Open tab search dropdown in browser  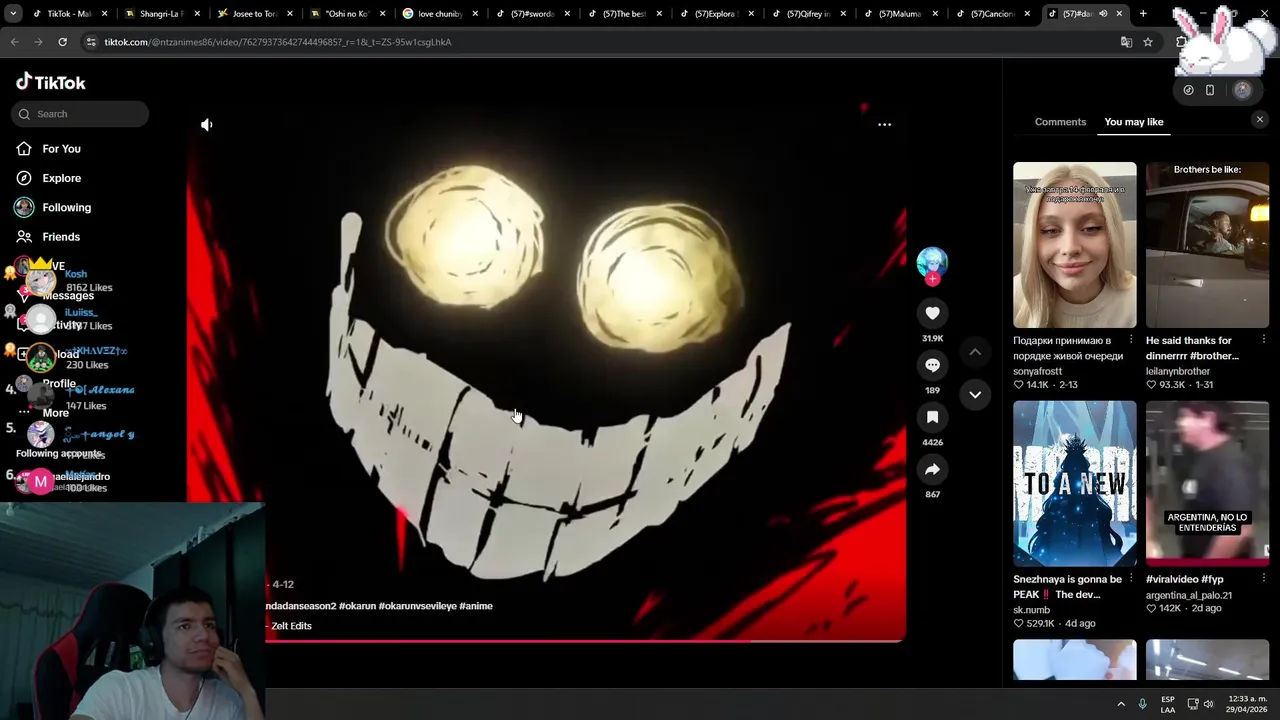click(13, 14)
